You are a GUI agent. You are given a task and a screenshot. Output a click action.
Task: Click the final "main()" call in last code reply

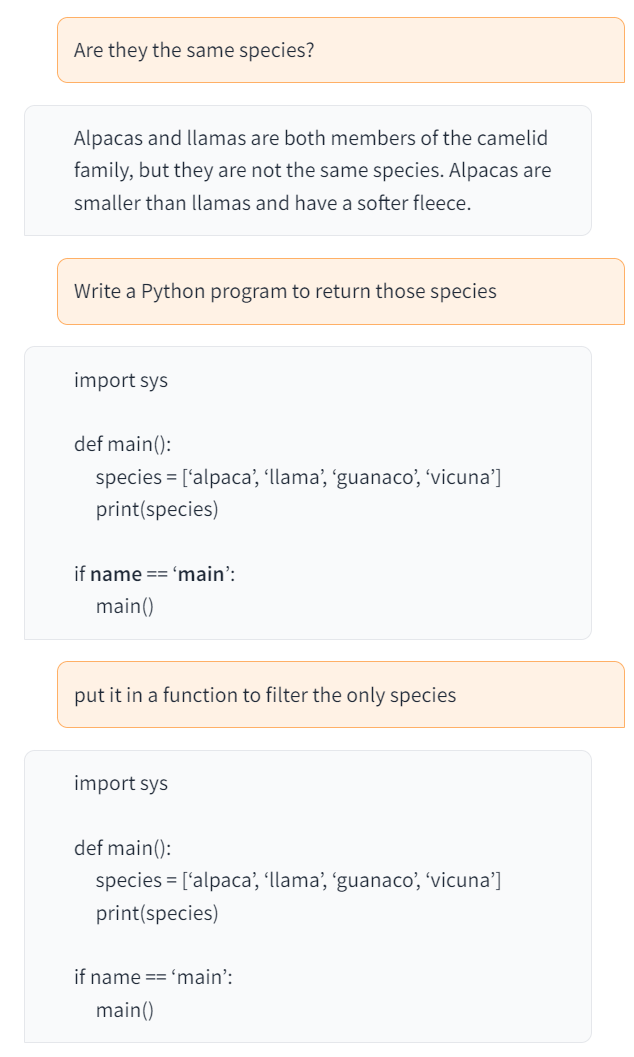pos(124,1010)
